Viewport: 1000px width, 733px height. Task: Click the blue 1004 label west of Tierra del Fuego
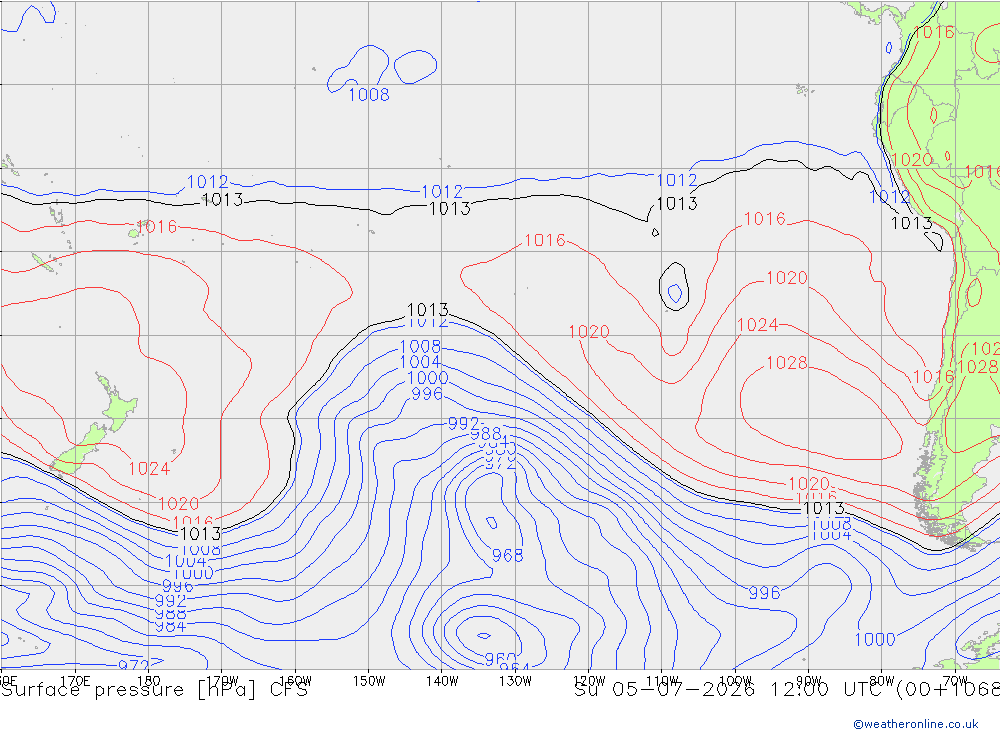click(x=831, y=535)
